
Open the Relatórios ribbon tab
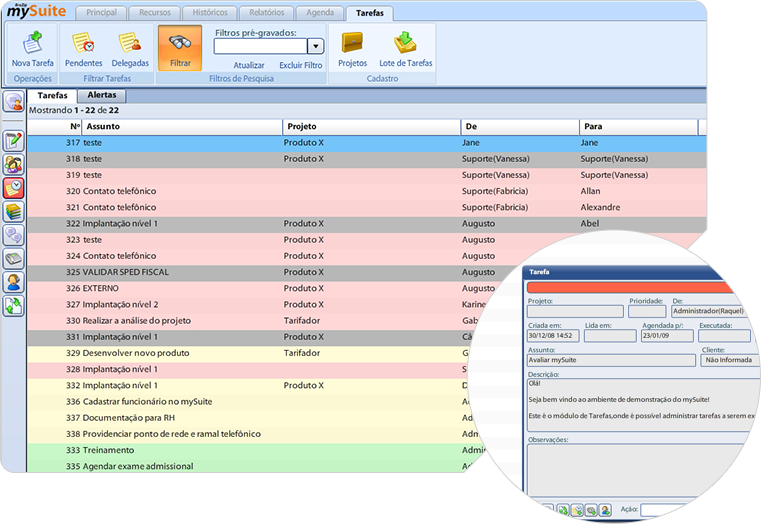[267, 13]
